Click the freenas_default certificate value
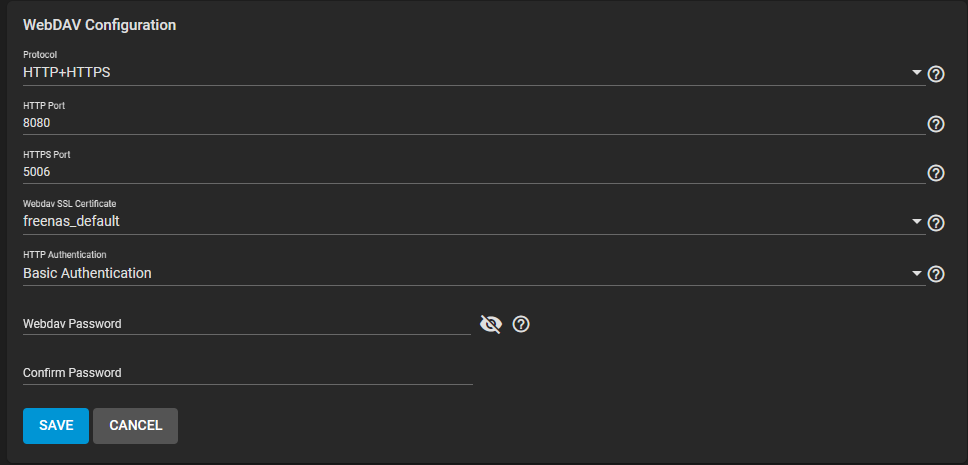 pyautogui.click(x=71, y=221)
